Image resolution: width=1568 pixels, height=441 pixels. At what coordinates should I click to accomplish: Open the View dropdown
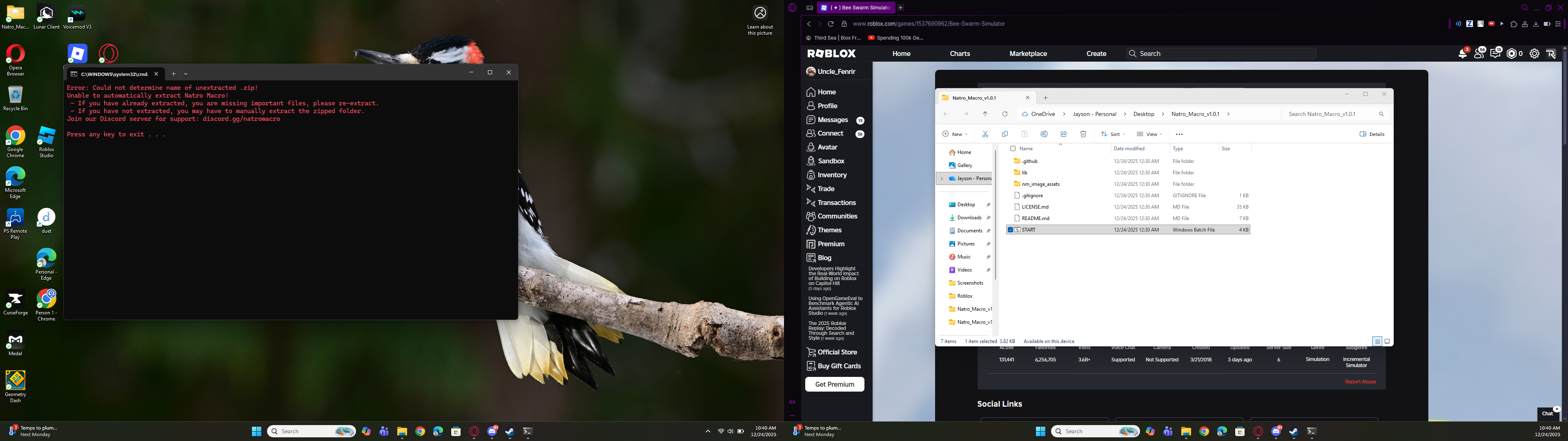pyautogui.click(x=1150, y=134)
